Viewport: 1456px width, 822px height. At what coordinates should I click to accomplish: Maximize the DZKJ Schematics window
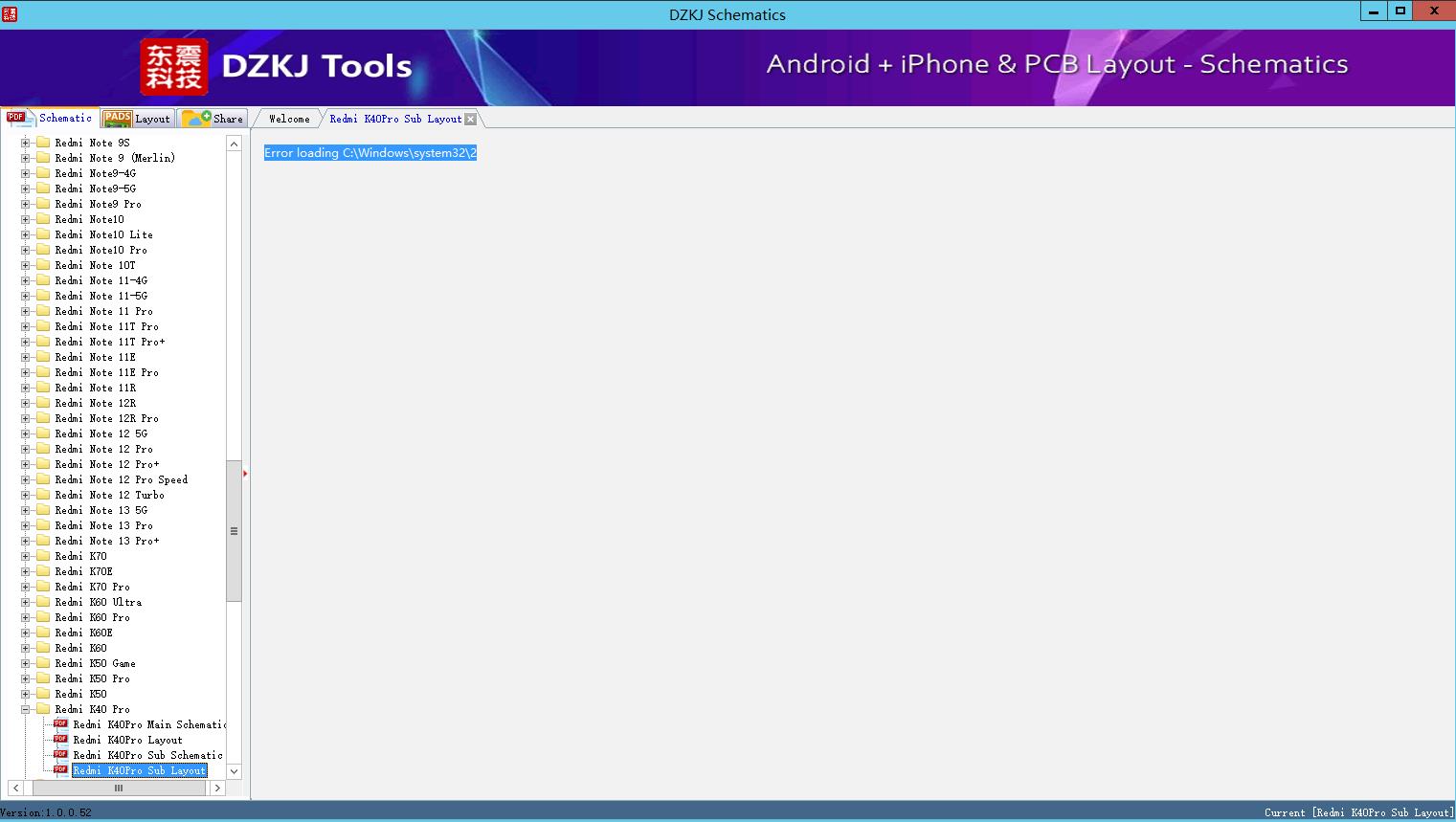(x=1400, y=11)
